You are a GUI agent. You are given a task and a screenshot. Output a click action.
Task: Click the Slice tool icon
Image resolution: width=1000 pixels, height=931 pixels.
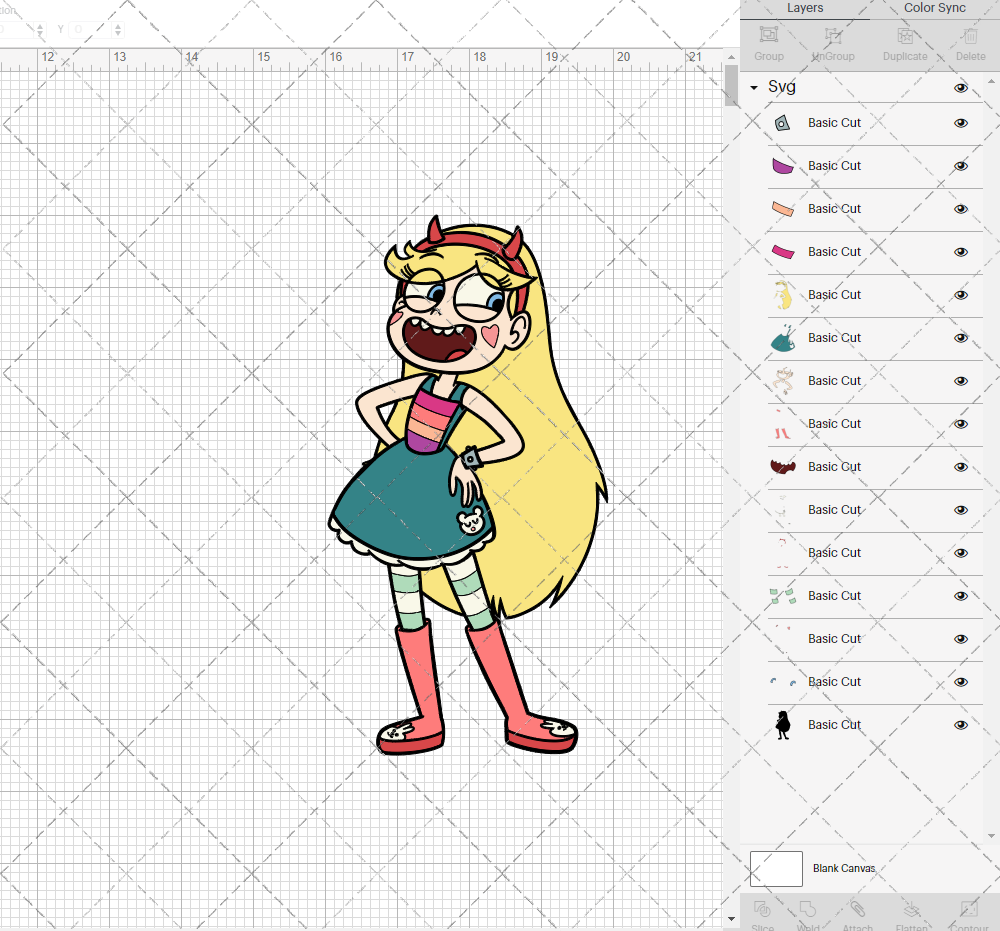(762, 909)
